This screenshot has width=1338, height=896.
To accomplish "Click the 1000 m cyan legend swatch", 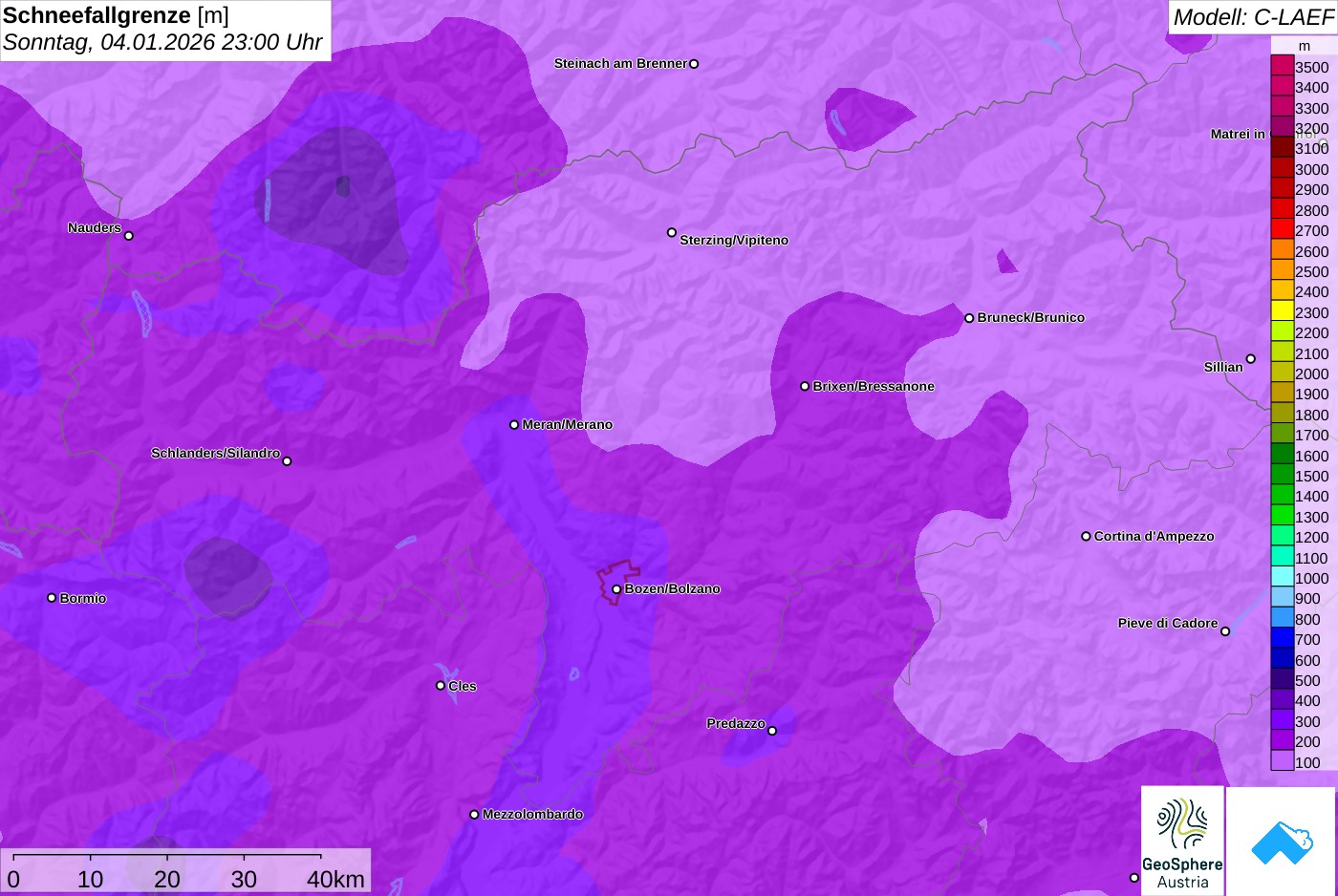I will point(1282,577).
